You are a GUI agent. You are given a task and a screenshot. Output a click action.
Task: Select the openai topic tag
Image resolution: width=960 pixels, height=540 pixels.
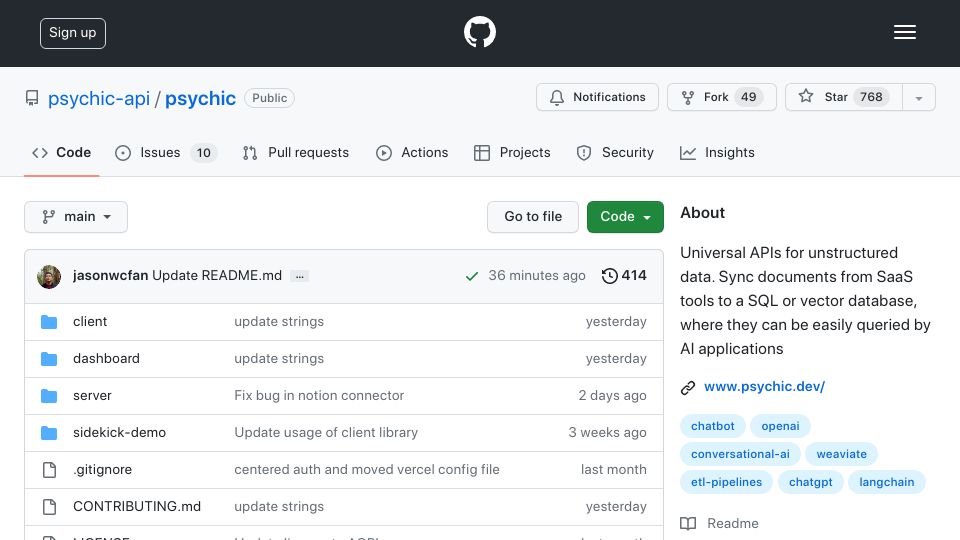point(780,426)
